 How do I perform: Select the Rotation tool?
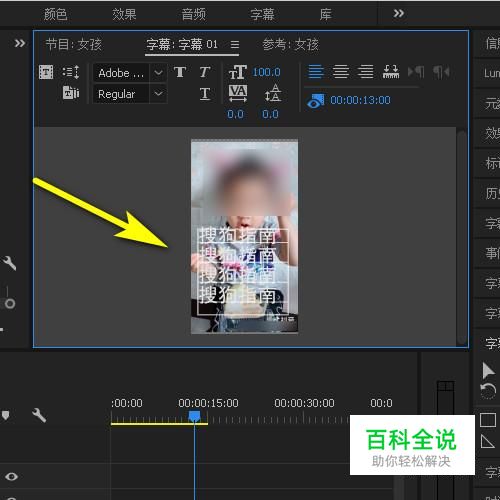coord(488,391)
